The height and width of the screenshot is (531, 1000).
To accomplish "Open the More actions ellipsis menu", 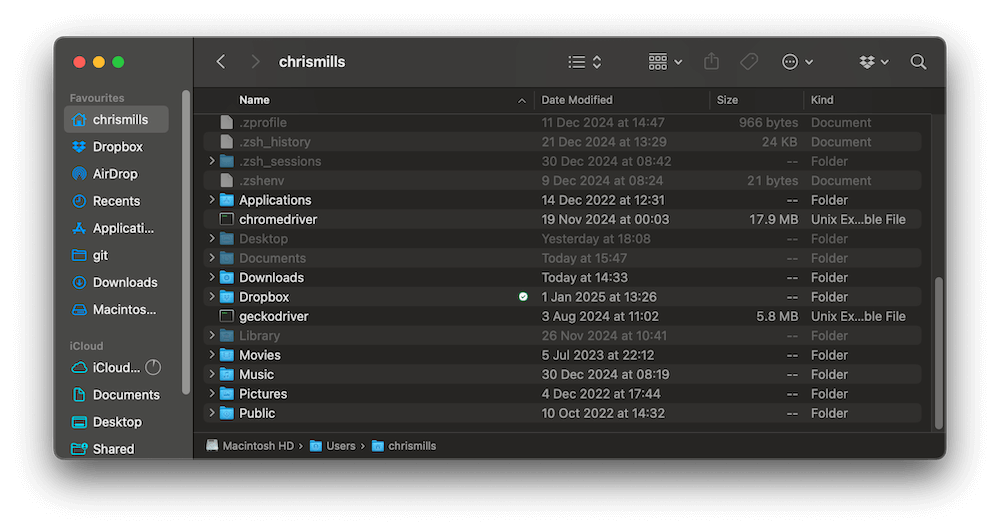I will click(x=797, y=62).
